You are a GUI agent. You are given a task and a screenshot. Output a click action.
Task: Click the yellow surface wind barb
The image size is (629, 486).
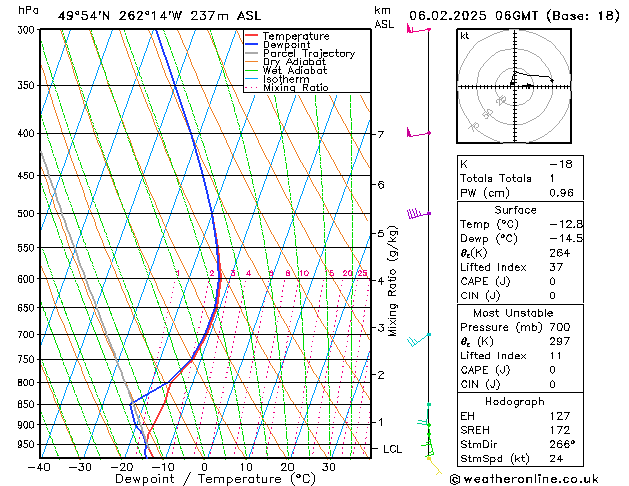click(434, 466)
